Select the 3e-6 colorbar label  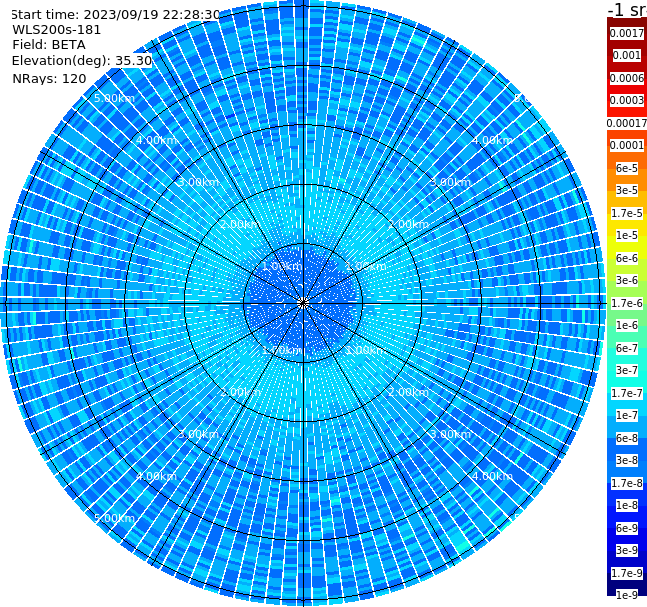[x=627, y=280]
